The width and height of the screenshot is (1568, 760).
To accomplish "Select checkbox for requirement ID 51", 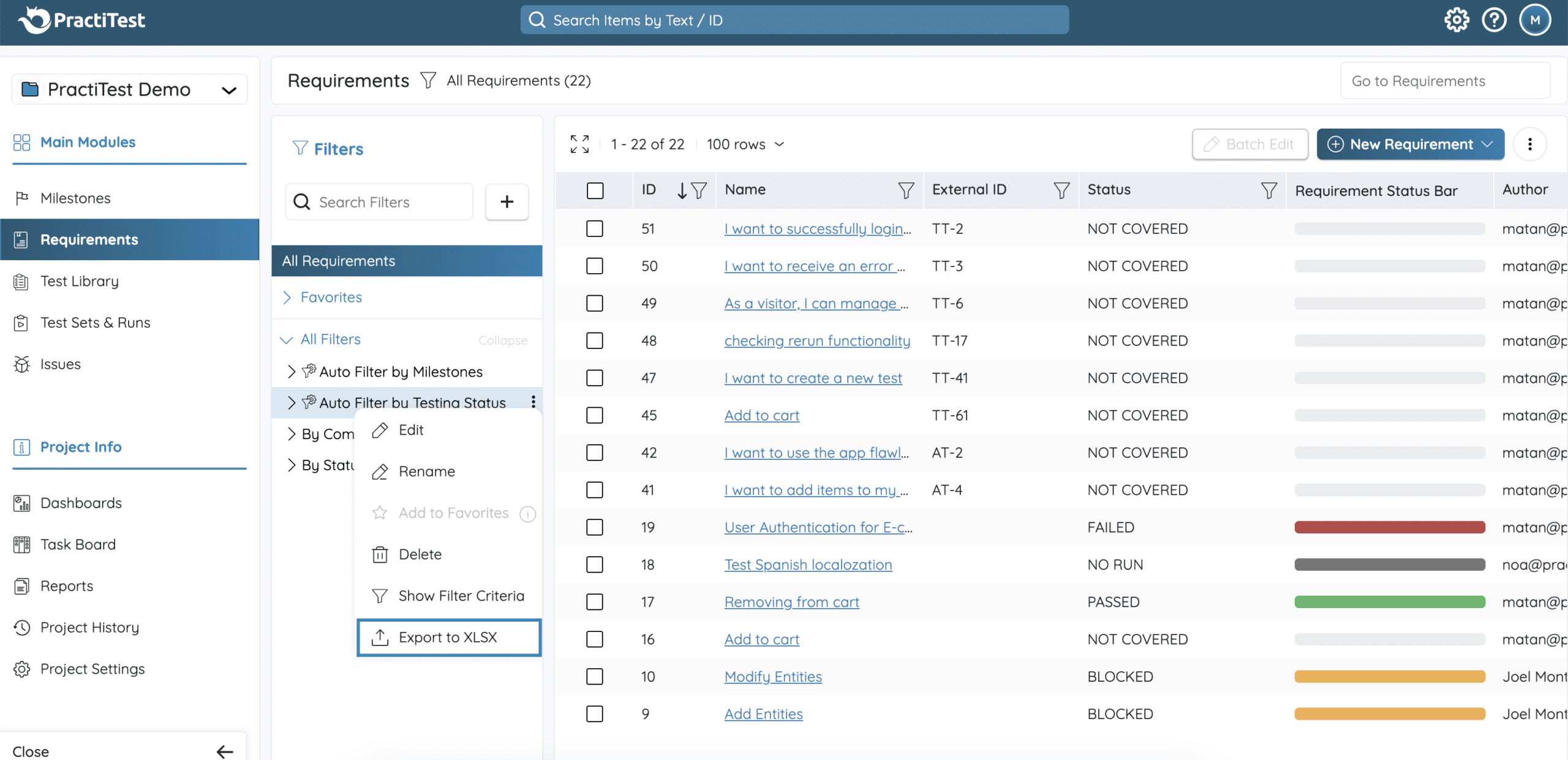I will 594,228.
